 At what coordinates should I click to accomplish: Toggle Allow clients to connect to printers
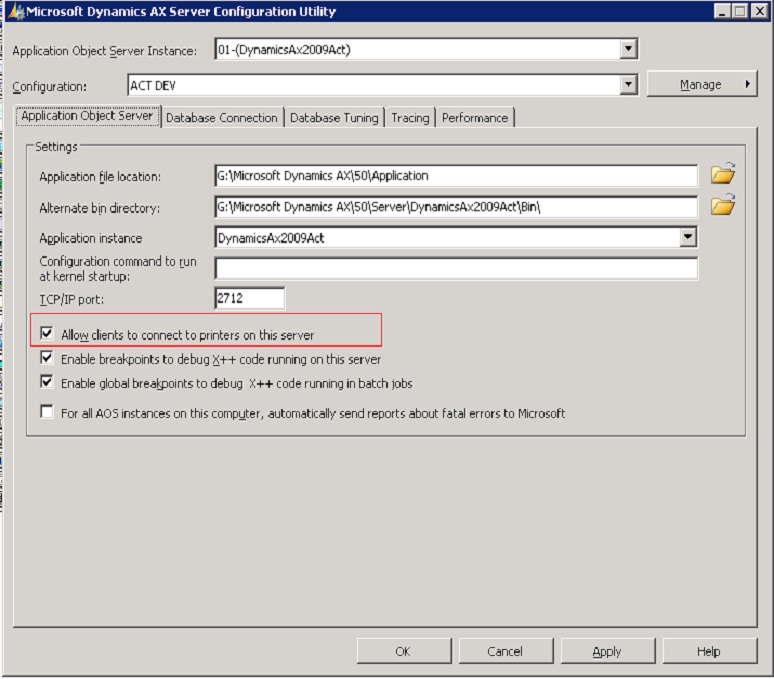pos(47,333)
